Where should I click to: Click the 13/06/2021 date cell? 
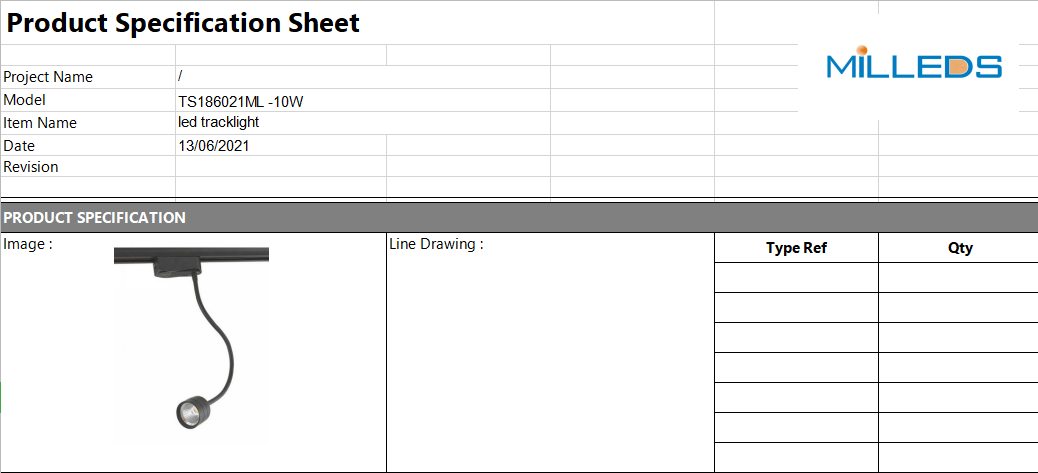click(281, 146)
